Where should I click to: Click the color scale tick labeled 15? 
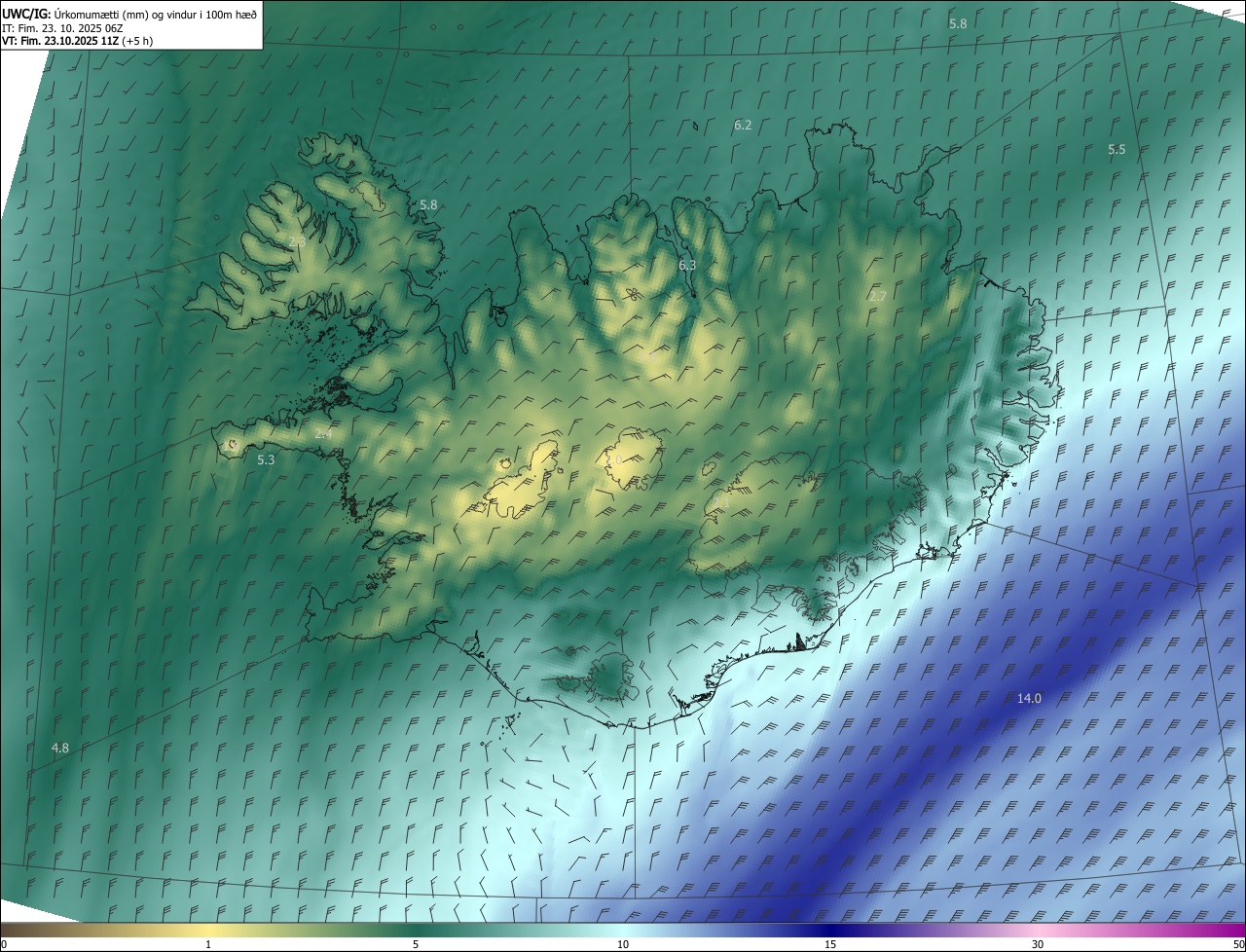(x=830, y=944)
